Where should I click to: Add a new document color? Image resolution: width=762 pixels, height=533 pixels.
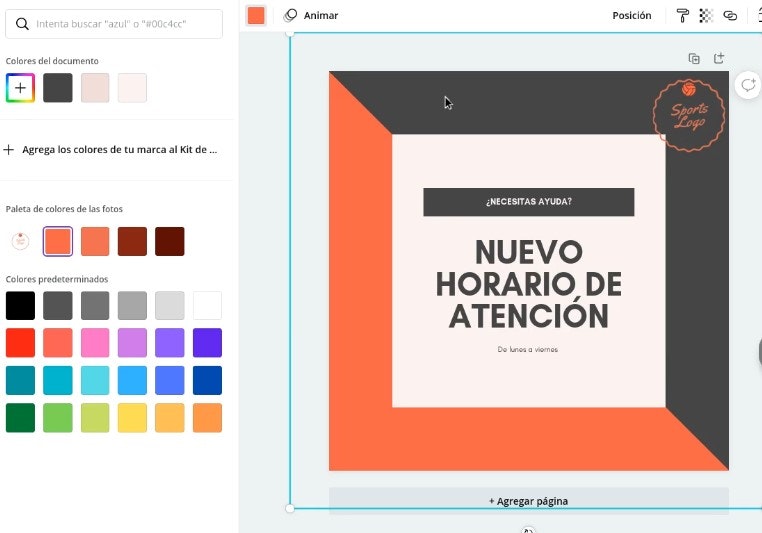click(20, 88)
